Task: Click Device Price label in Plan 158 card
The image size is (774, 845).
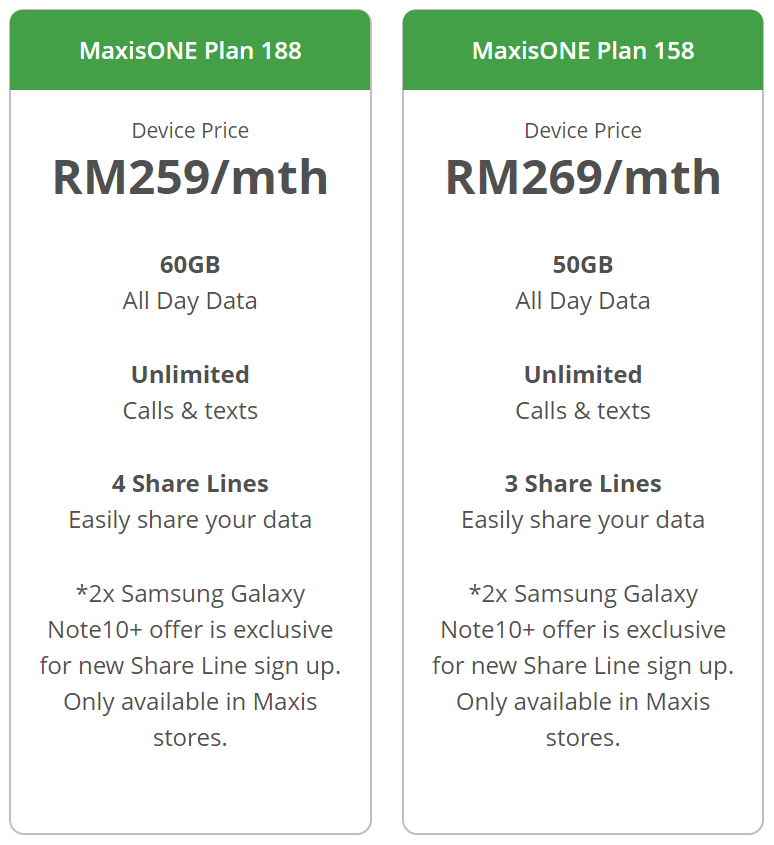Action: tap(583, 131)
